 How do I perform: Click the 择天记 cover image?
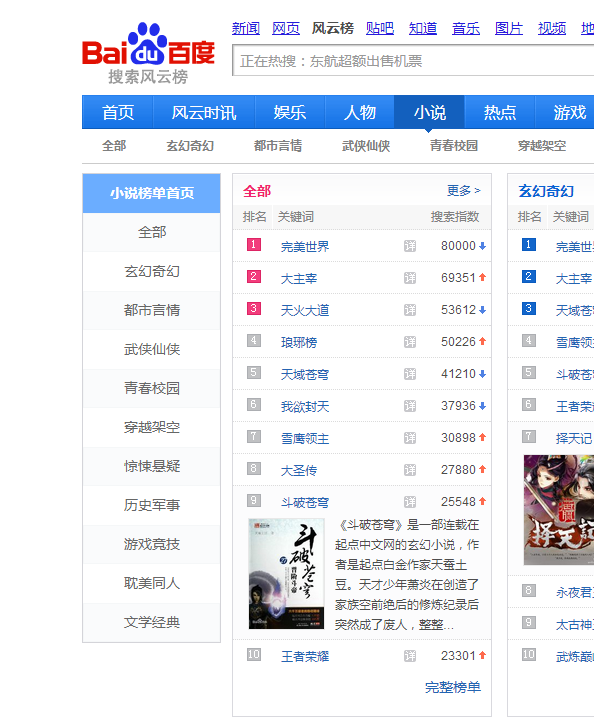559,510
